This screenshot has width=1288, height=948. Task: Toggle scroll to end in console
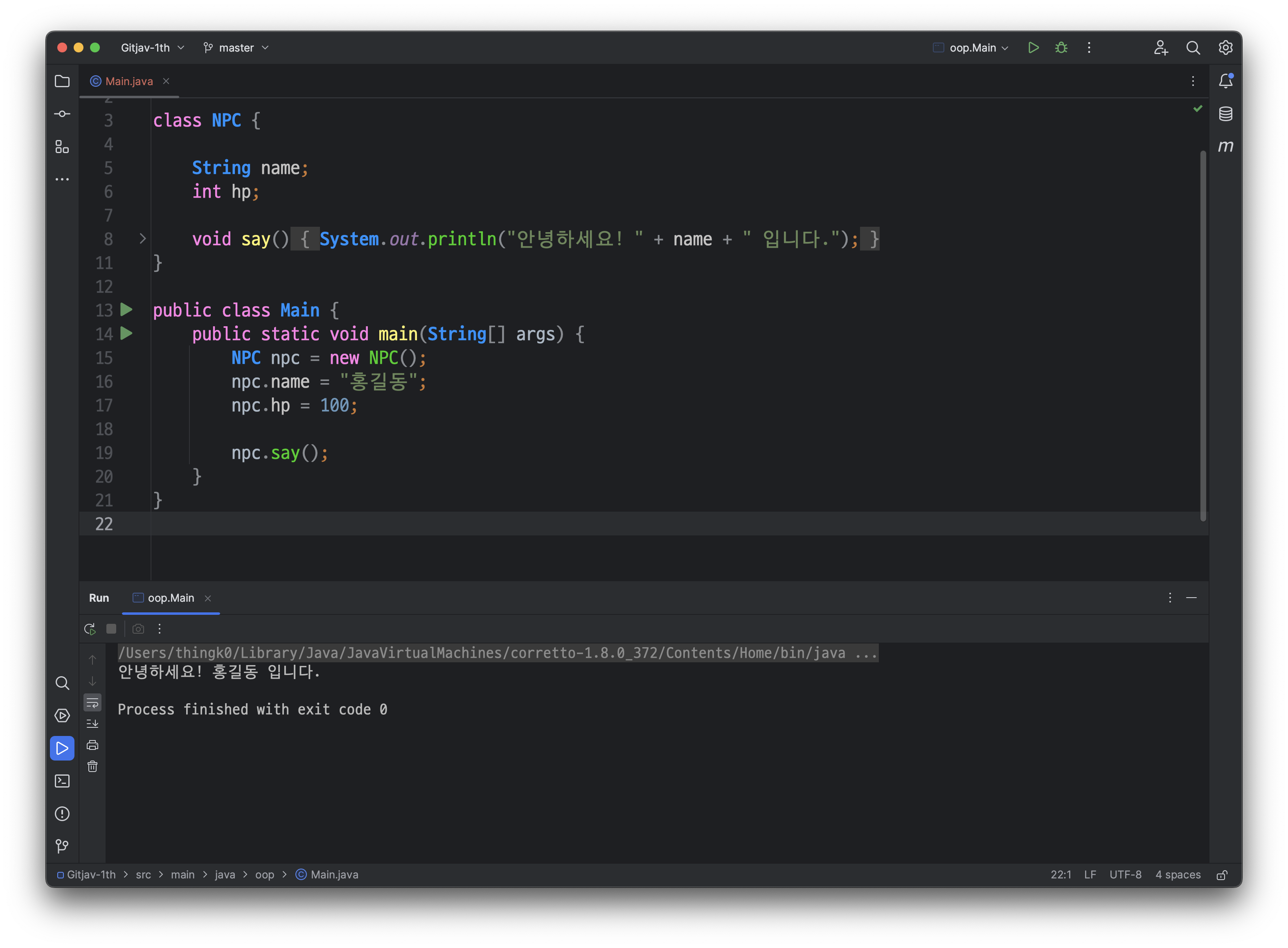[x=92, y=724]
